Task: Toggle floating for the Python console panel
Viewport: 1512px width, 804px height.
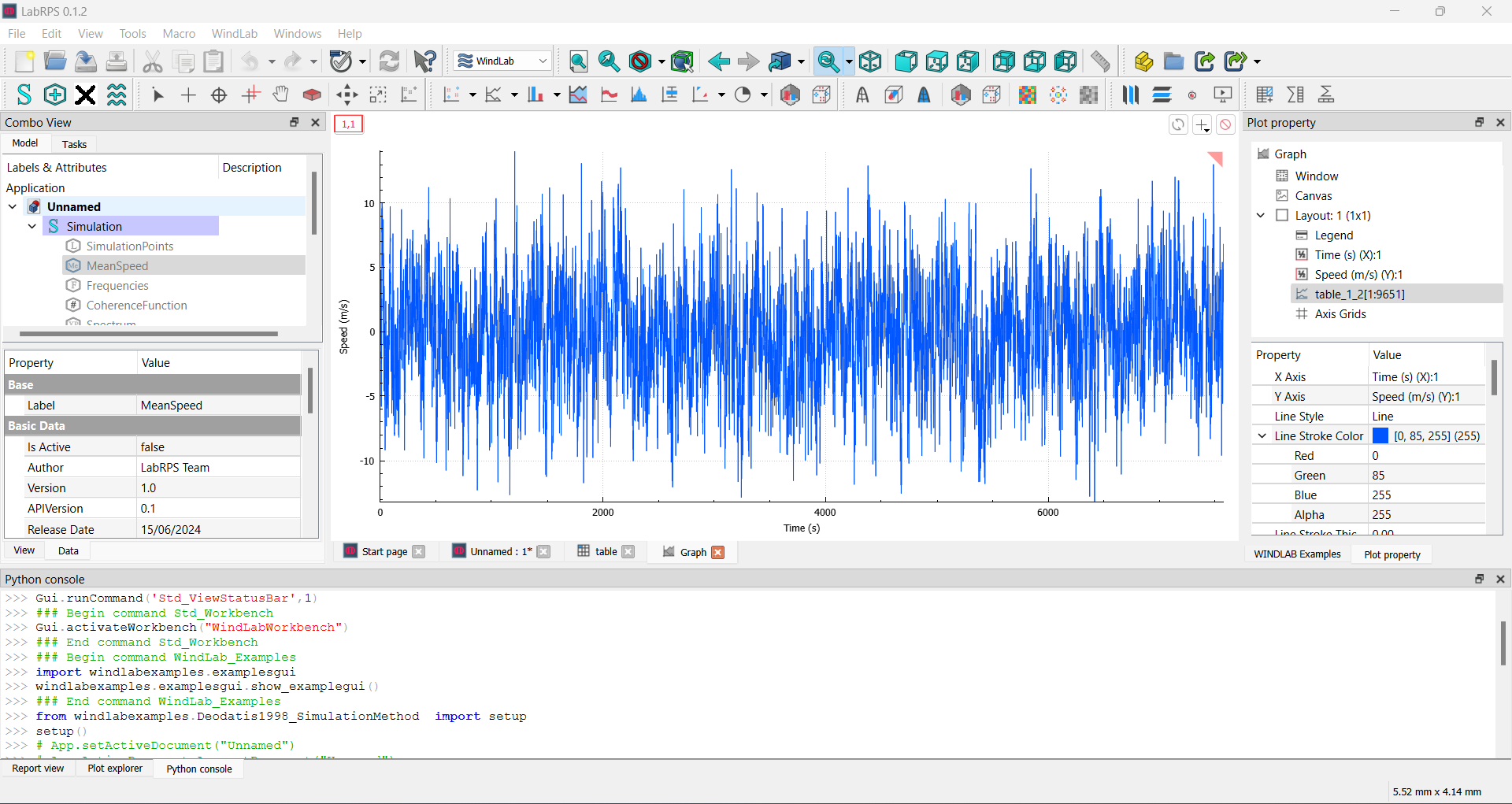Action: (x=1479, y=579)
